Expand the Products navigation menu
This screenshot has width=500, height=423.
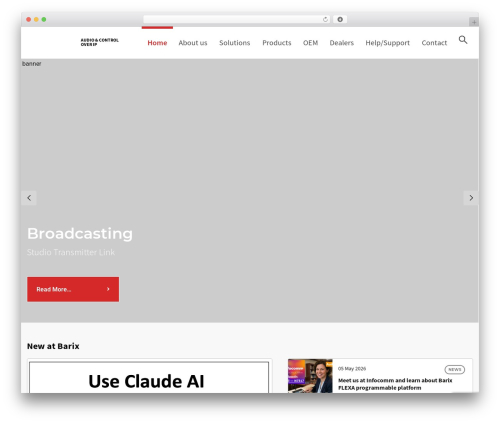(x=277, y=43)
